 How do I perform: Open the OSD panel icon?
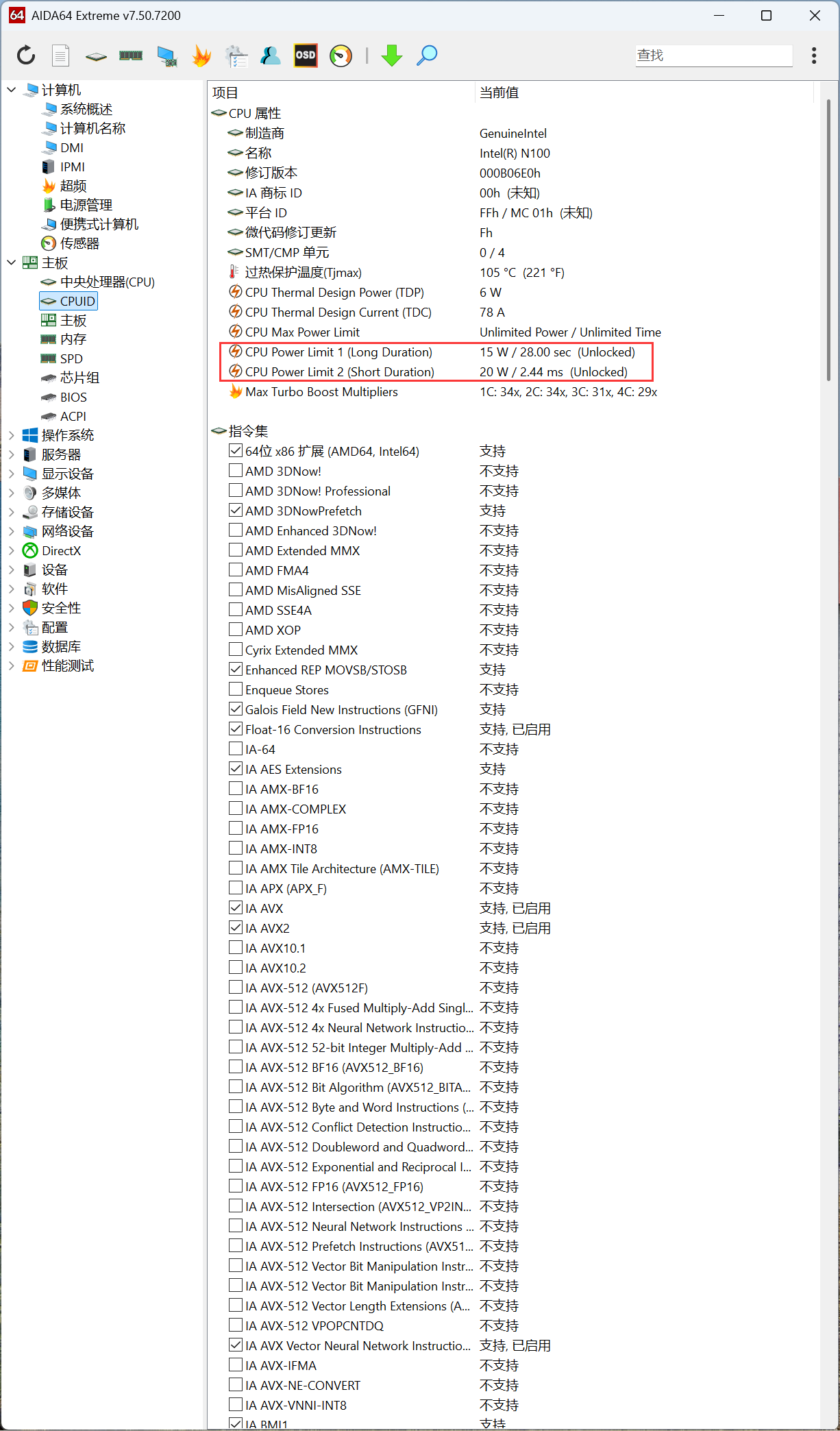(x=306, y=56)
